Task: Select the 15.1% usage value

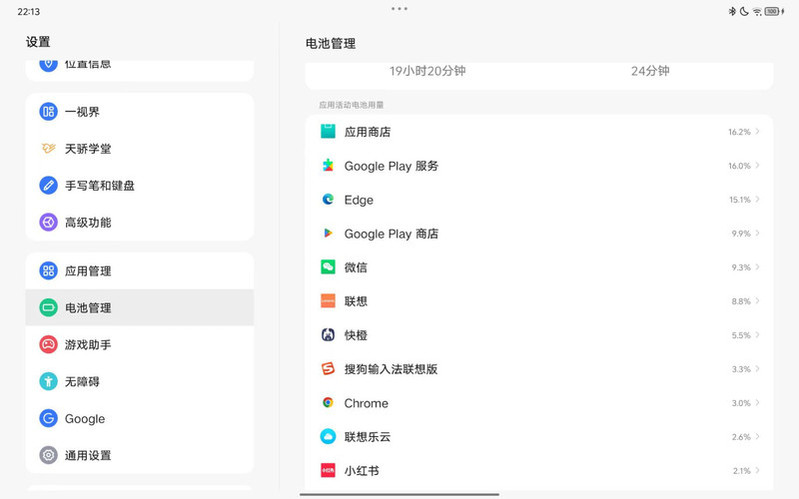Action: pos(739,199)
